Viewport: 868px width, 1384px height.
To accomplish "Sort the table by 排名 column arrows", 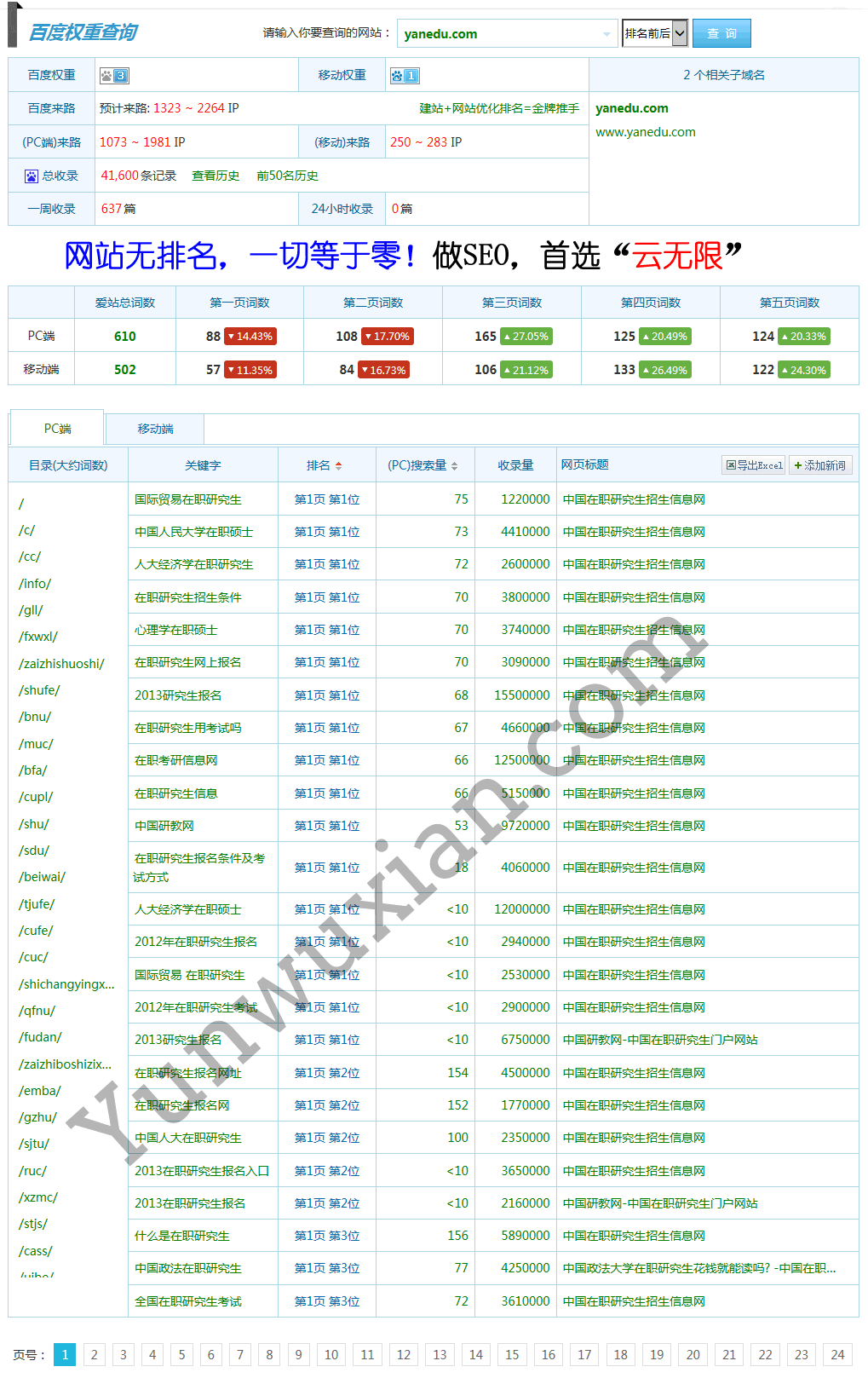I will click(x=338, y=466).
